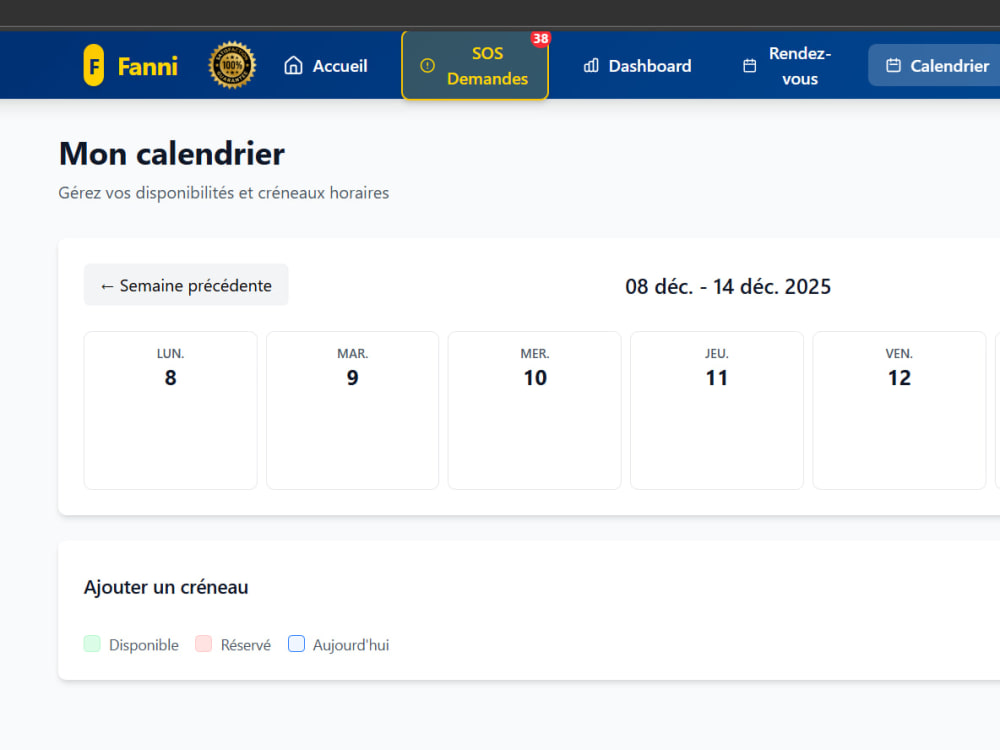Click the Réservé legend label
Screen dimensions: 1000x750
[x=246, y=645]
